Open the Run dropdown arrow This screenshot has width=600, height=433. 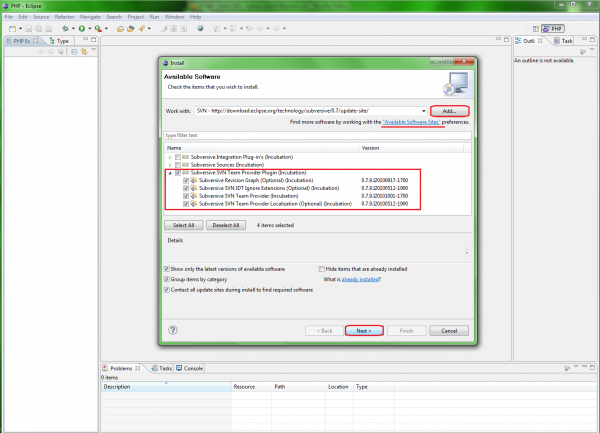[x=90, y=29]
